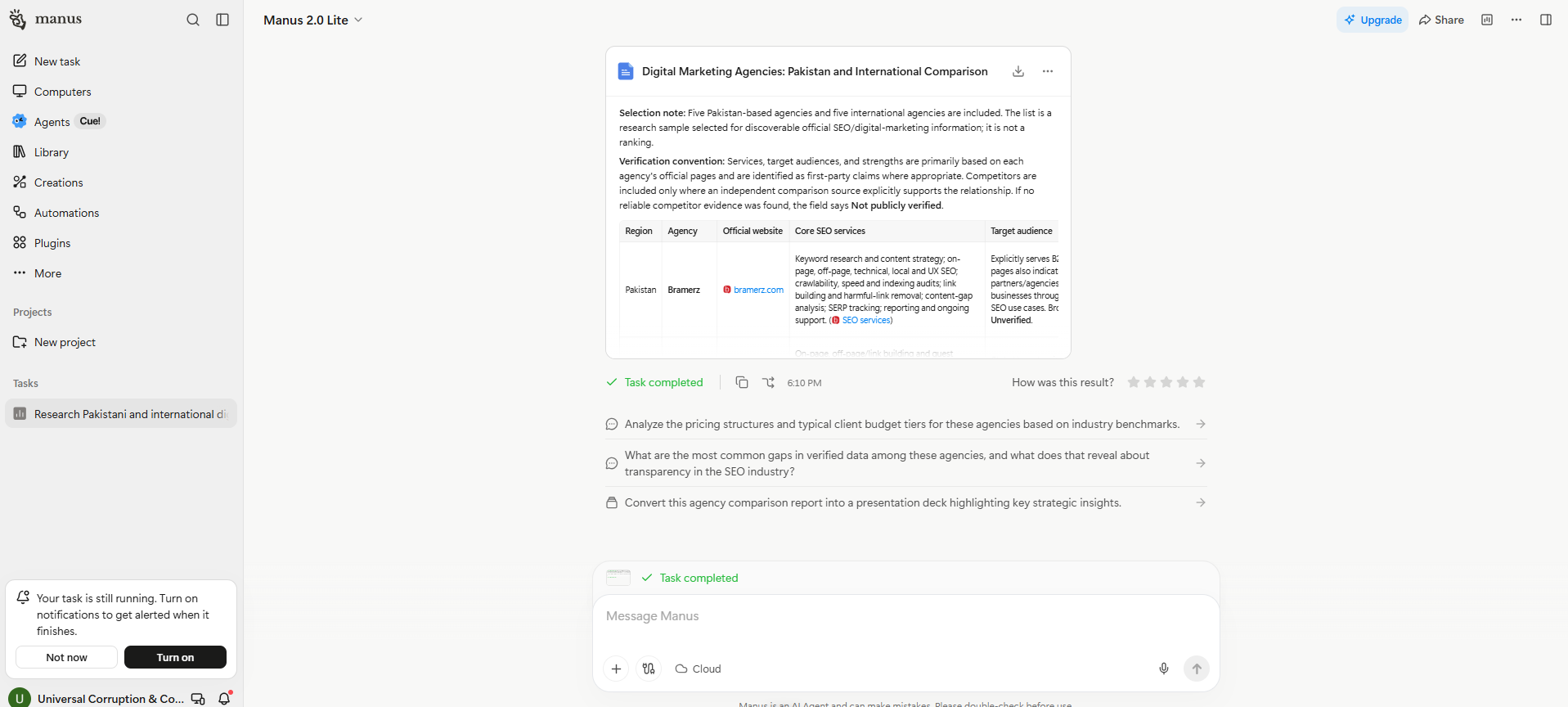
Task: Open the Cloud selector
Action: point(699,669)
